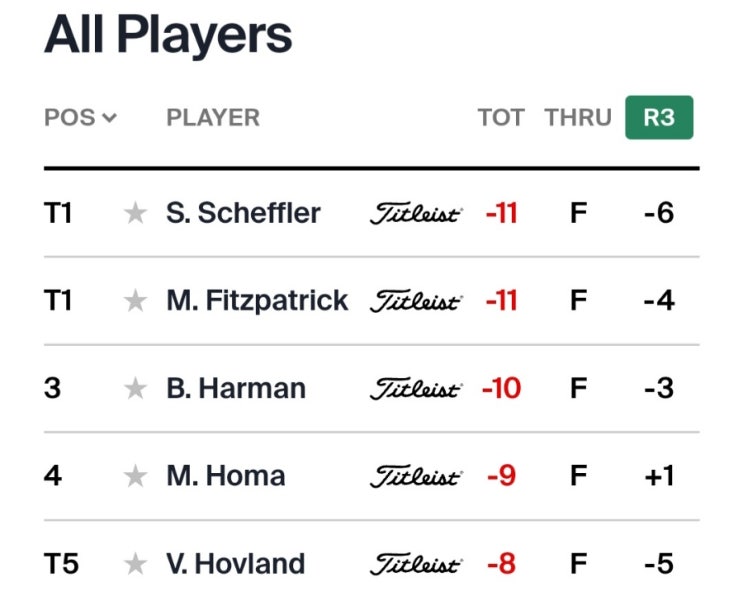Select Titleist logo beside M. Homa

pyautogui.click(x=416, y=477)
